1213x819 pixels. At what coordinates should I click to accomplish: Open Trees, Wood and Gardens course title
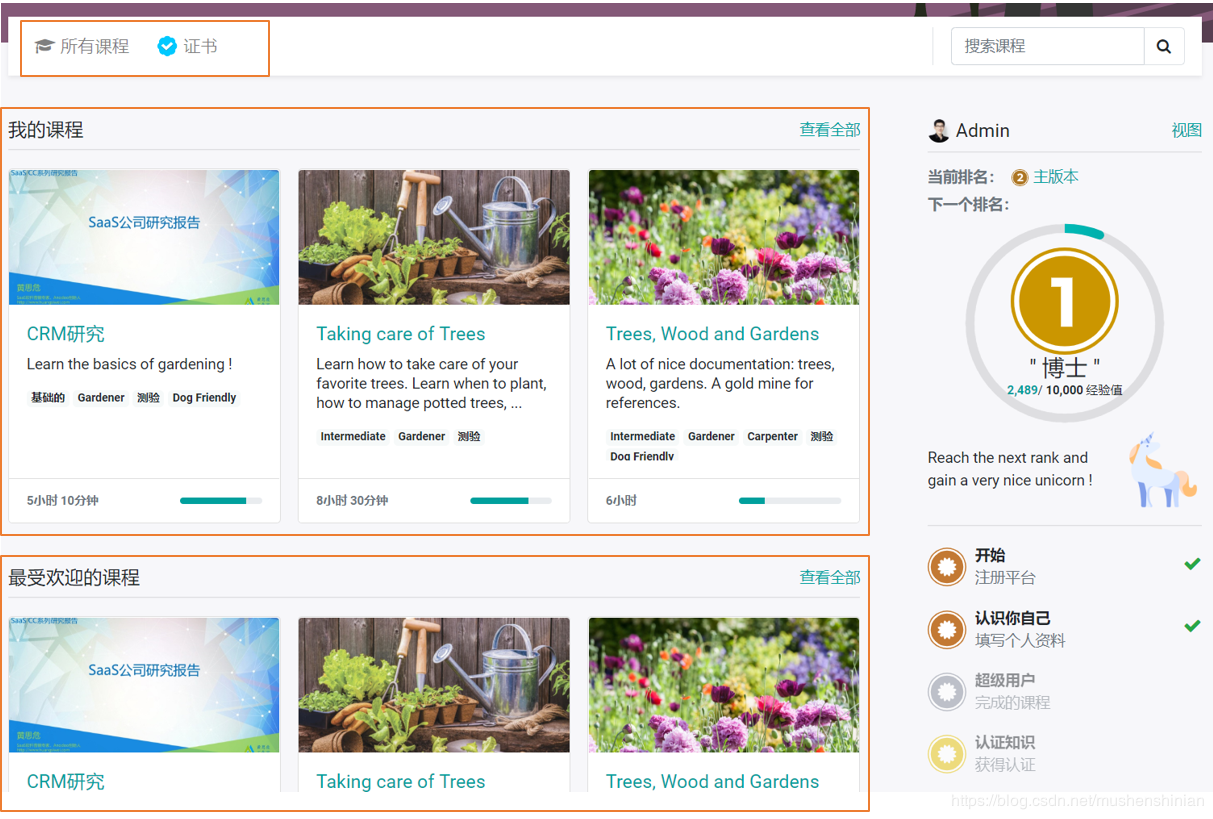pyautogui.click(x=712, y=334)
